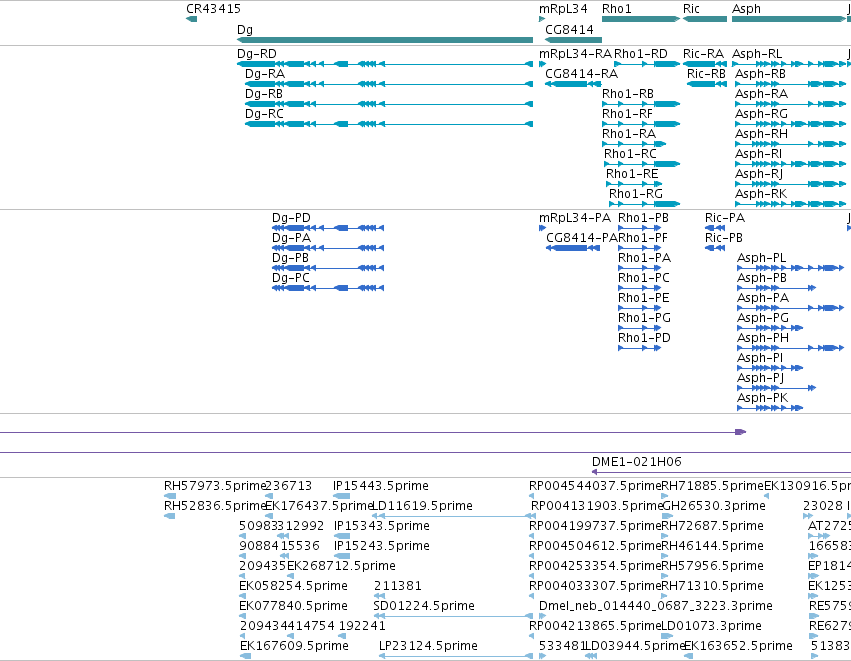Click the Dg-RC transcript label
Screen dimensions: 851x661
(264, 114)
